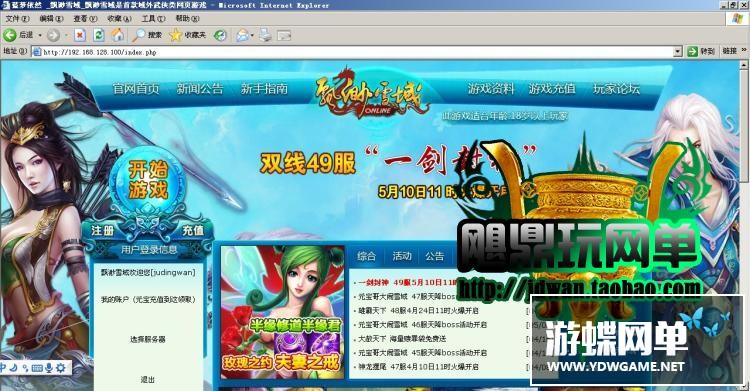Screen dimensions: 750x391
Task: Expand the Mail button dropdown arrow
Action: [x=252, y=35]
